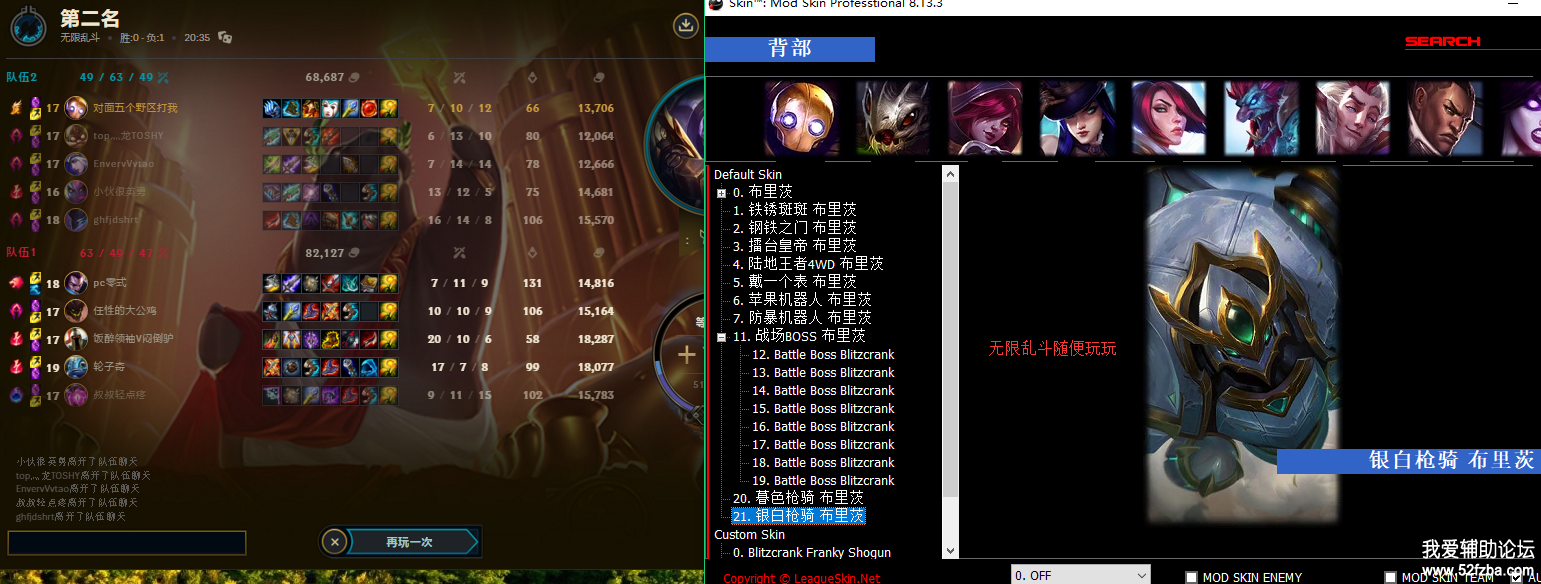Viewport: 1541px width, 584px height.
Task: Click the 背部 blue label button
Action: pyautogui.click(x=790, y=49)
